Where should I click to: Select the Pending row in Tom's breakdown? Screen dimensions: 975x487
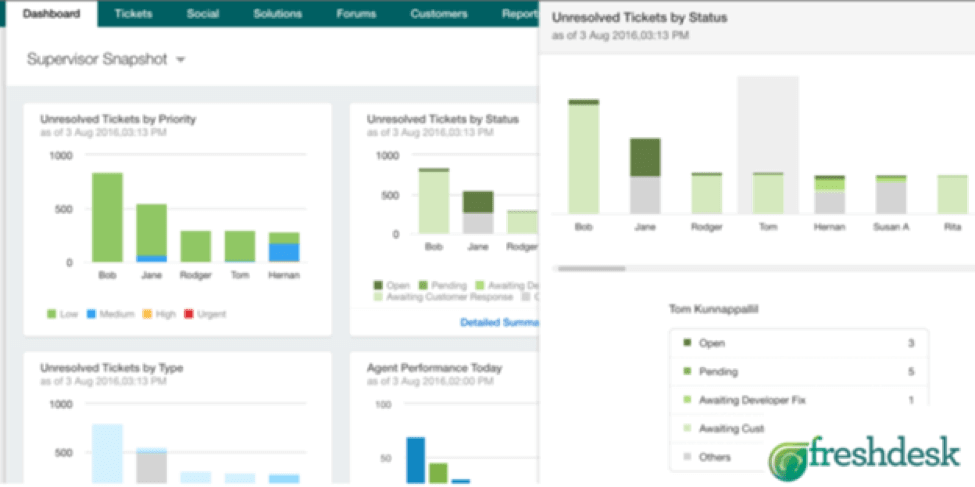(798, 372)
